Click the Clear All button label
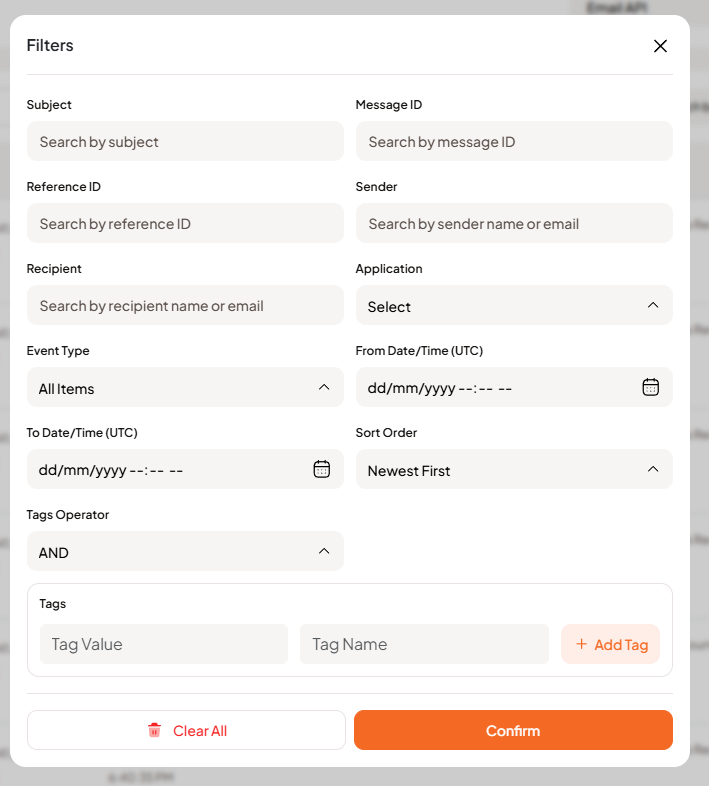 (200, 731)
